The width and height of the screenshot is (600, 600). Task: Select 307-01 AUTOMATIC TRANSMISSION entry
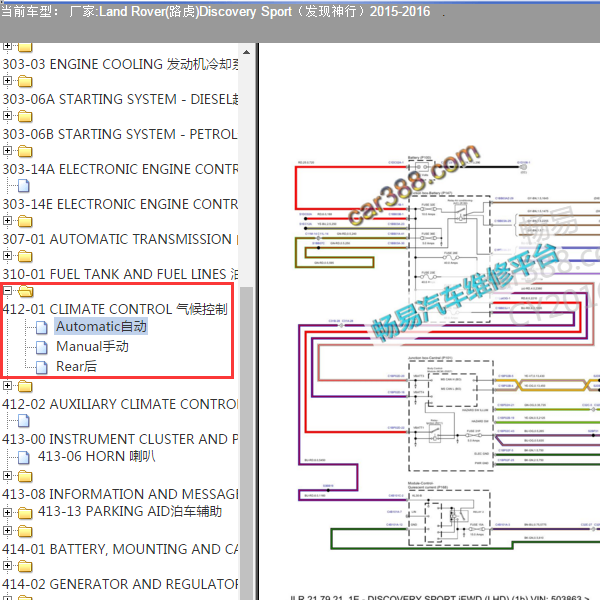(x=120, y=239)
